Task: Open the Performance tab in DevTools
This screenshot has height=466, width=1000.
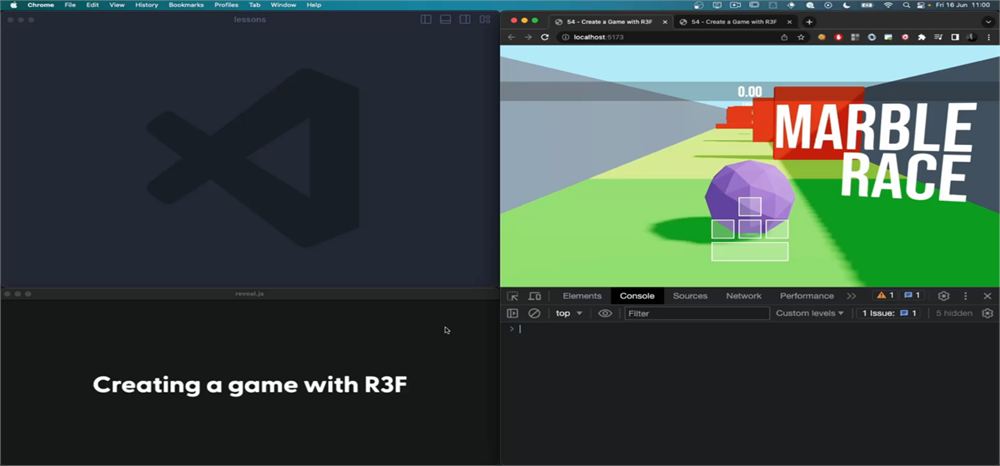Action: (x=807, y=296)
